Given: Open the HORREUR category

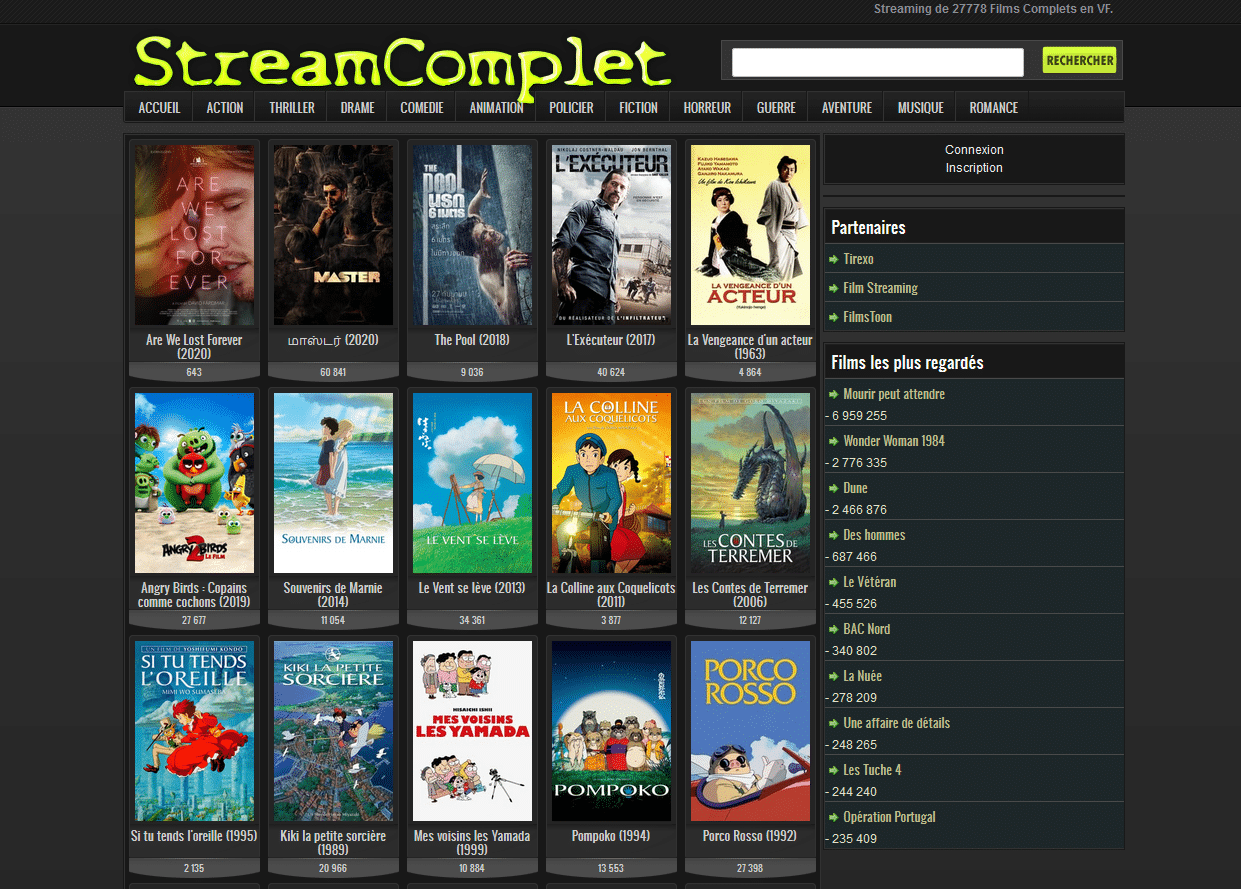Looking at the screenshot, I should (x=707, y=107).
